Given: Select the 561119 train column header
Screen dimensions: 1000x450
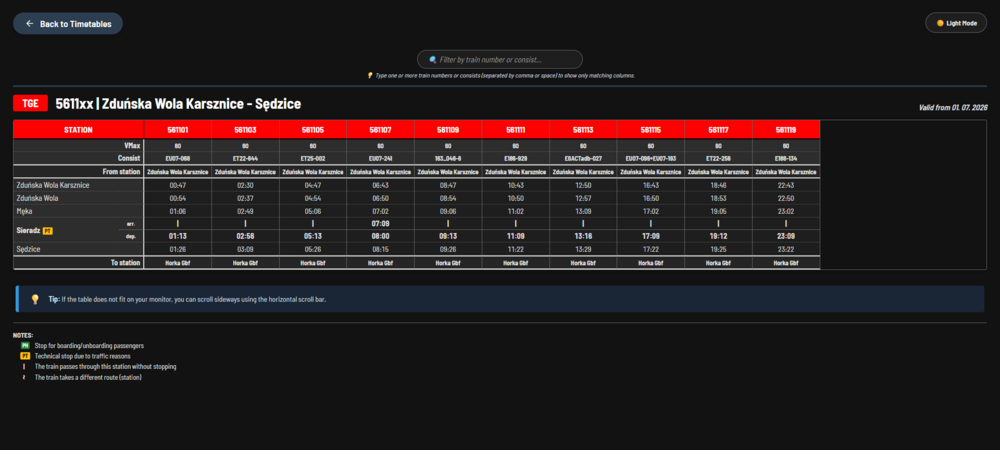Looking at the screenshot, I should [786, 130].
